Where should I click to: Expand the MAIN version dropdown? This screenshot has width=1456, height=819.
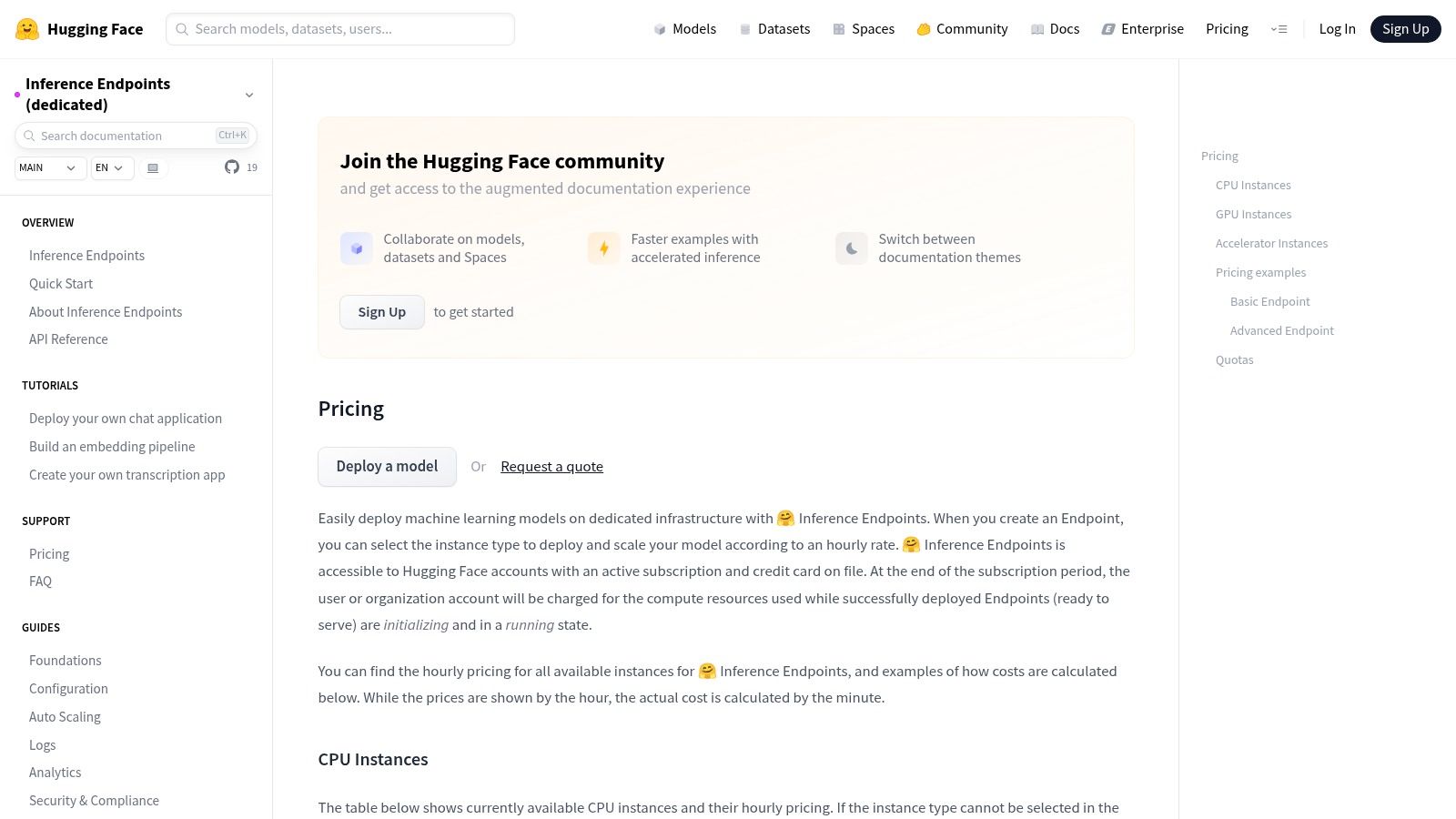coord(50,168)
